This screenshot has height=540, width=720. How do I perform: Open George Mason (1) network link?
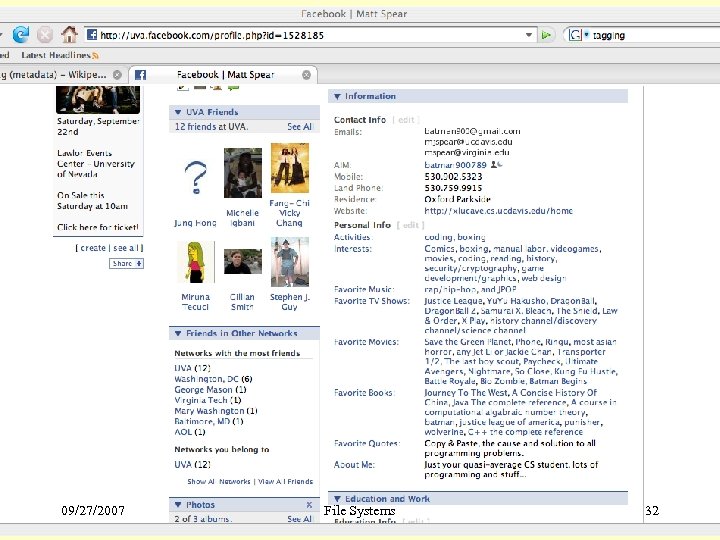click(x=210, y=389)
